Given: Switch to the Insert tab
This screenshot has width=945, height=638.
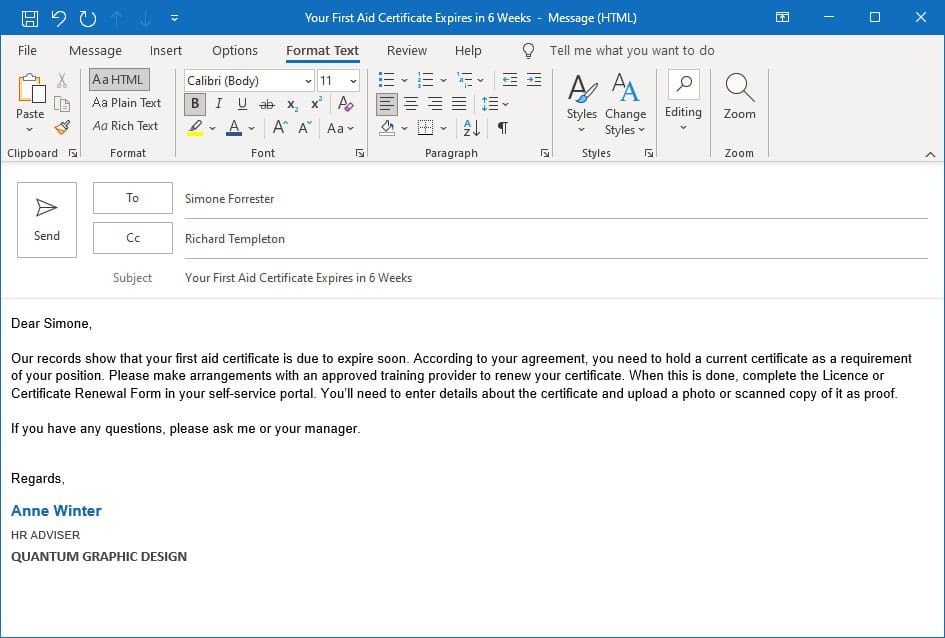Looking at the screenshot, I should (x=166, y=51).
